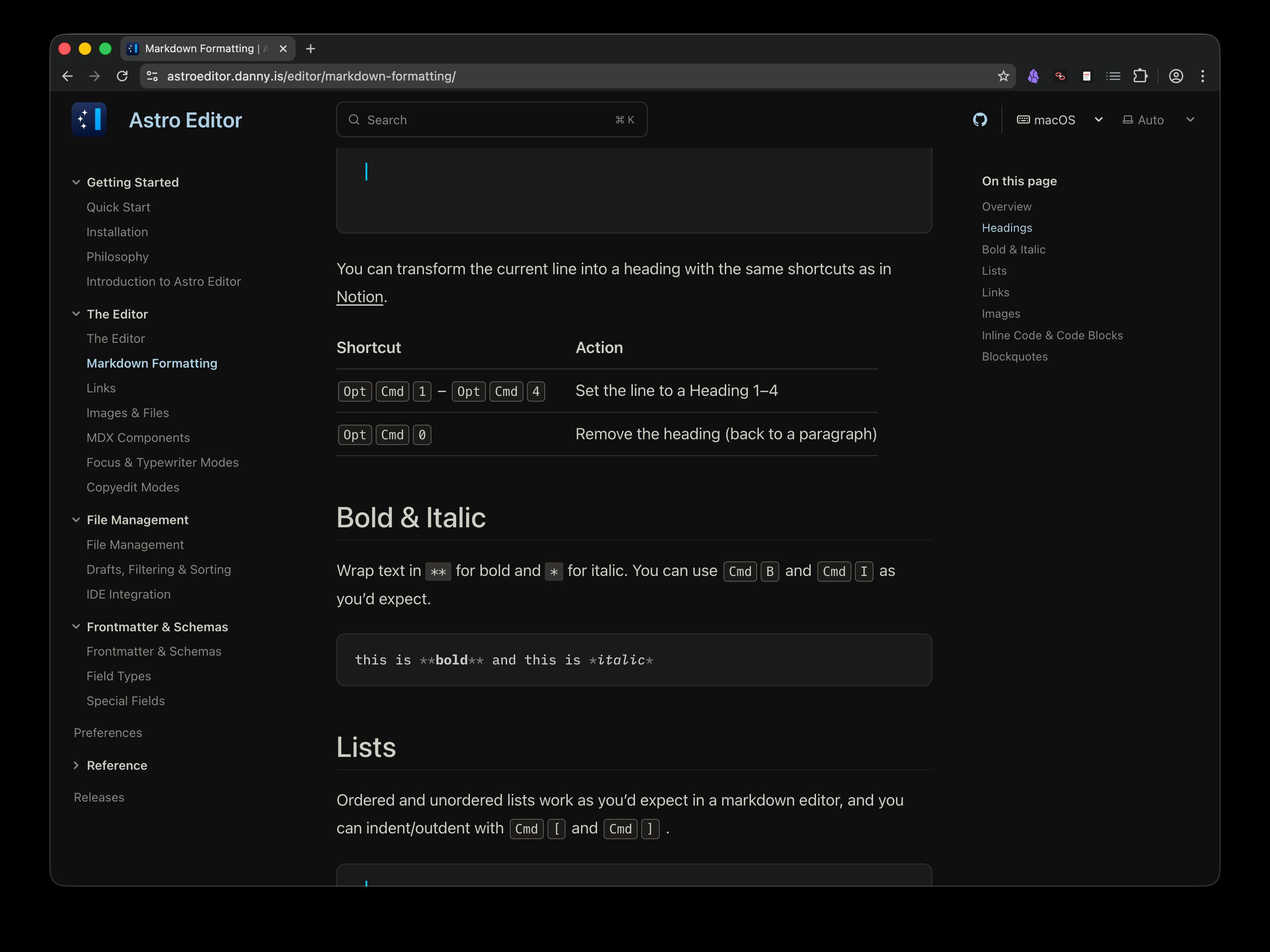Open Introduction to Astro Editor
This screenshot has width=1270, height=952.
click(x=164, y=281)
